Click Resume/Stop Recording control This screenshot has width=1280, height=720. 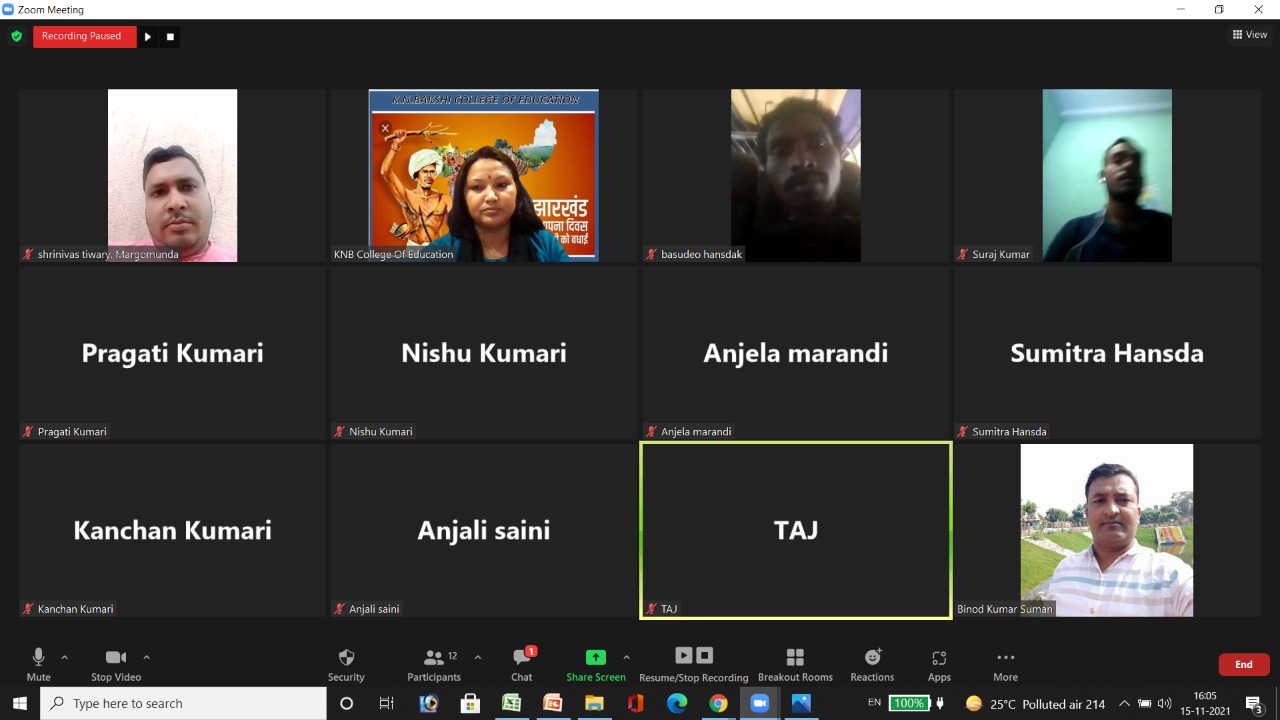pyautogui.click(x=693, y=664)
